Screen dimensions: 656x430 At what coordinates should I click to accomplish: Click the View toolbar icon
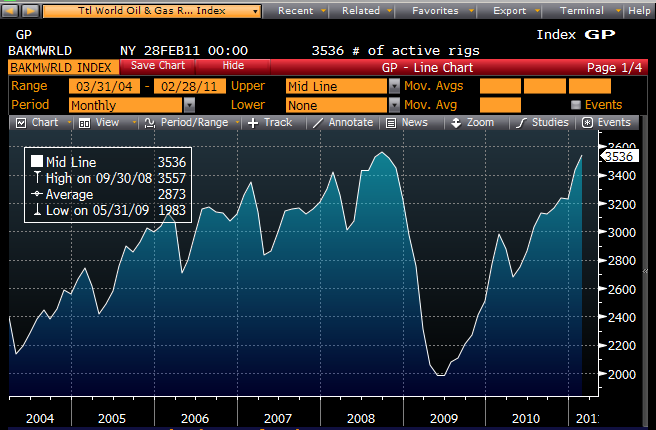click(85, 123)
